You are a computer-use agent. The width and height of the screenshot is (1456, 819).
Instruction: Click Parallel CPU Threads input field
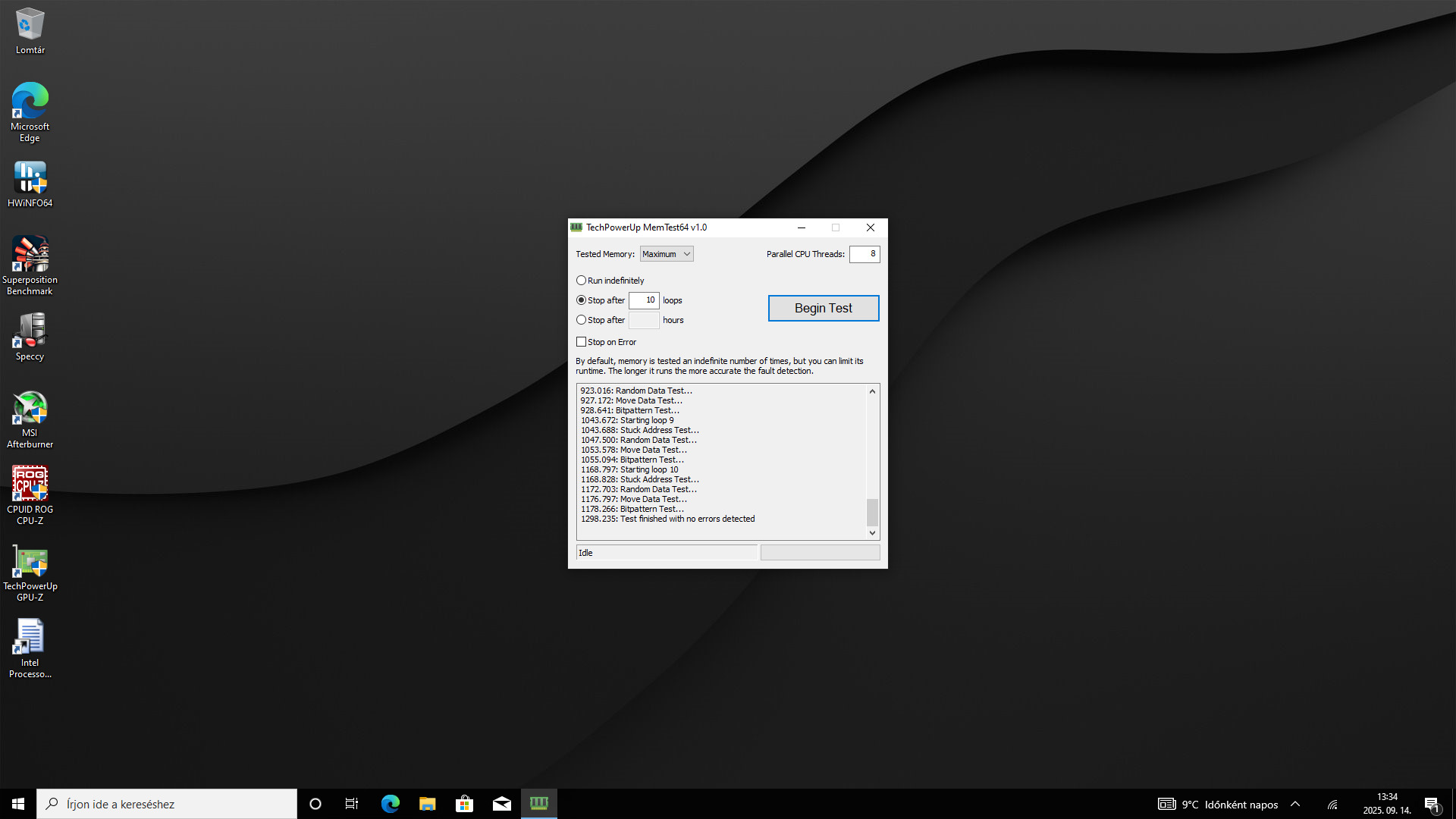[864, 254]
